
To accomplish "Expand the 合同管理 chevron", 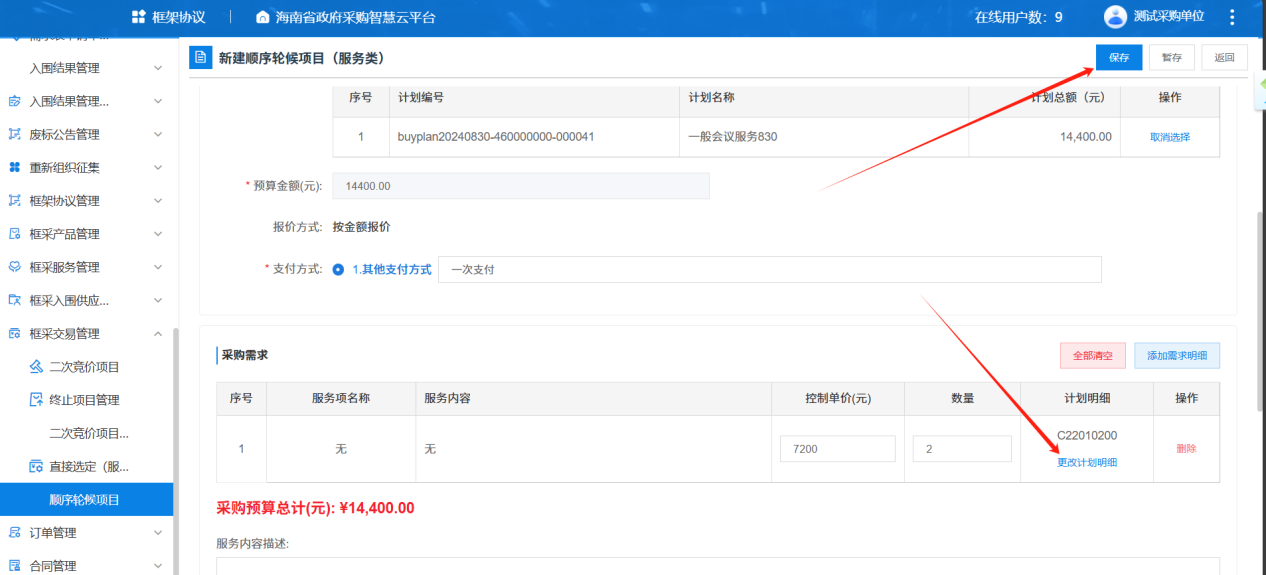I will tap(158, 565).
